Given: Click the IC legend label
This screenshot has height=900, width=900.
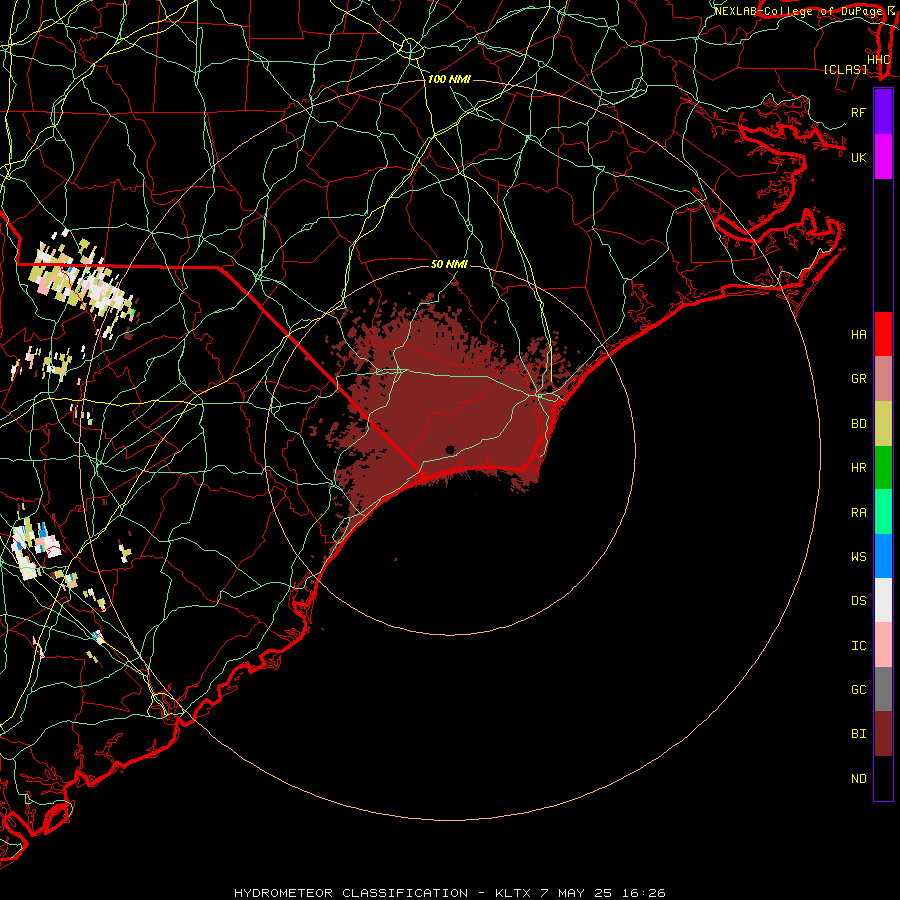Looking at the screenshot, I should point(858,646).
